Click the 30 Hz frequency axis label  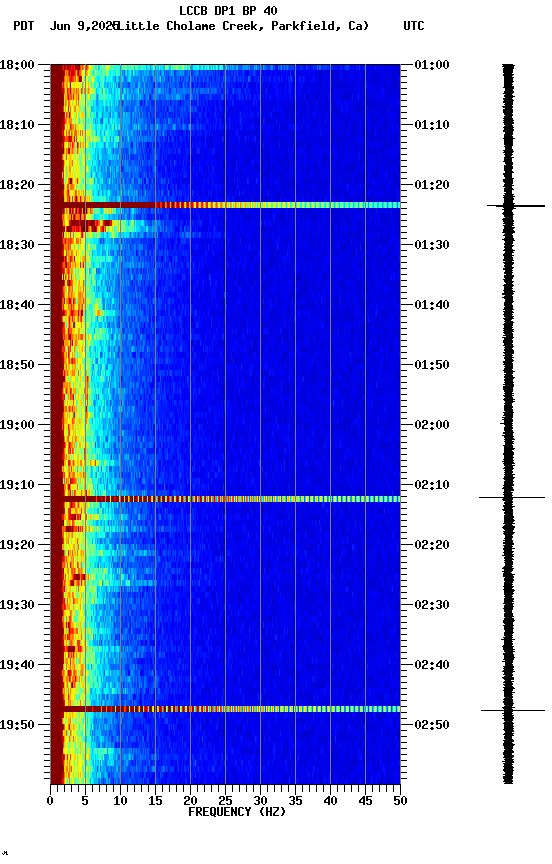(260, 801)
